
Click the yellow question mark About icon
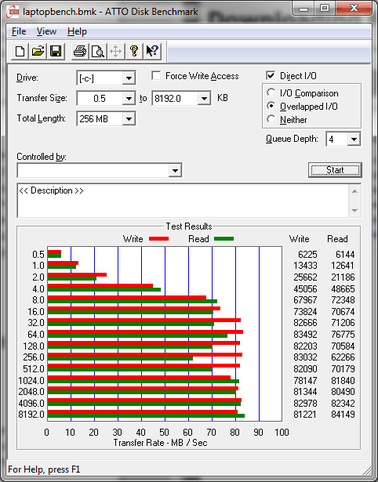tap(134, 51)
